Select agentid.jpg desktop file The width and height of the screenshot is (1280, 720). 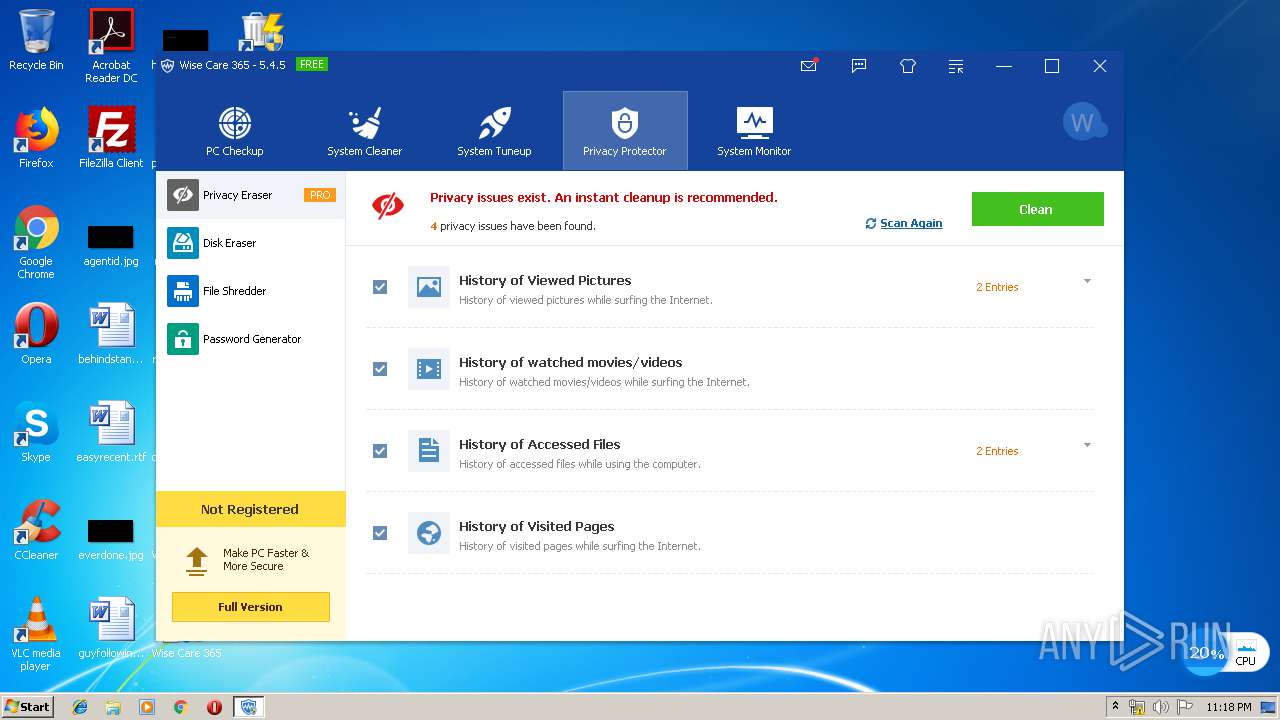tap(111, 245)
